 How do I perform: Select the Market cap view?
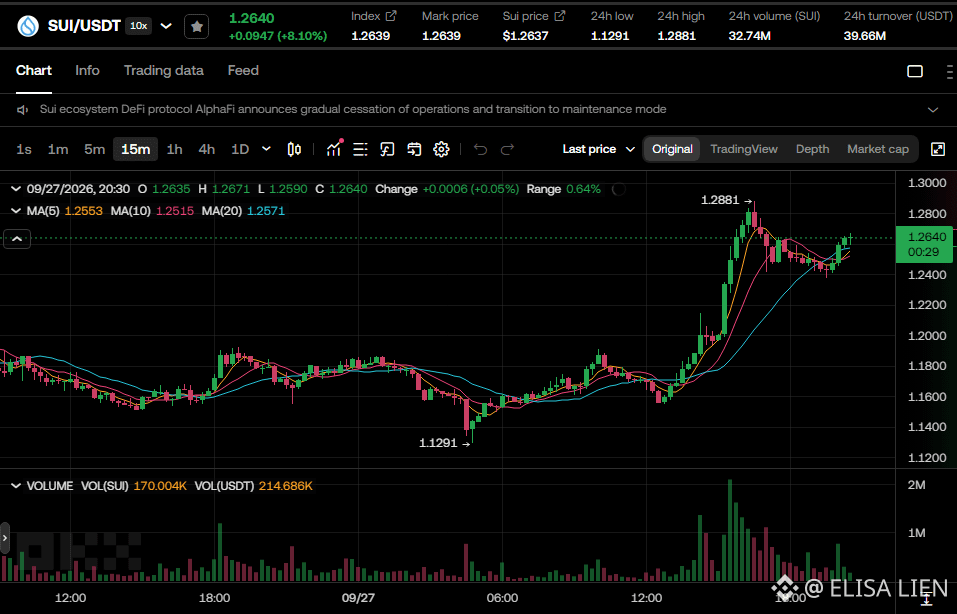click(878, 150)
